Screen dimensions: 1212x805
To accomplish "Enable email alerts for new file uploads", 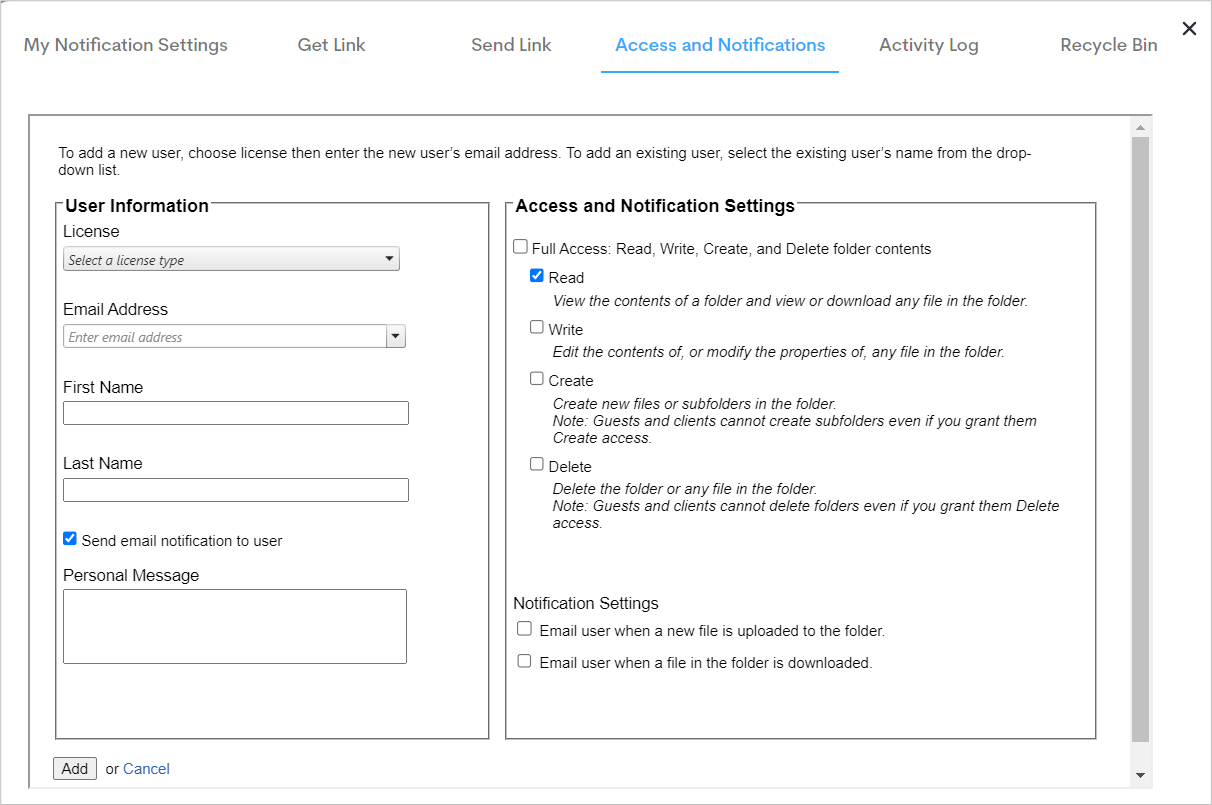I will click(x=524, y=628).
